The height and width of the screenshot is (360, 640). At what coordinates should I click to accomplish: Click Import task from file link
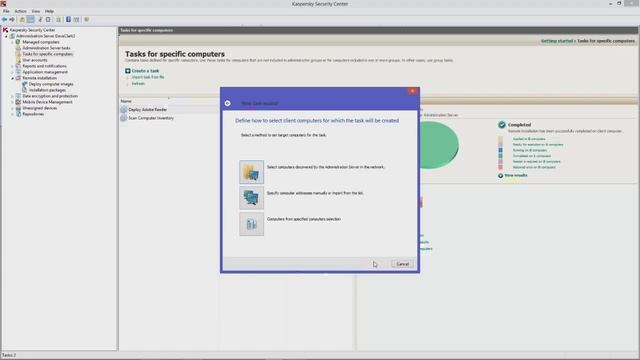click(x=148, y=77)
